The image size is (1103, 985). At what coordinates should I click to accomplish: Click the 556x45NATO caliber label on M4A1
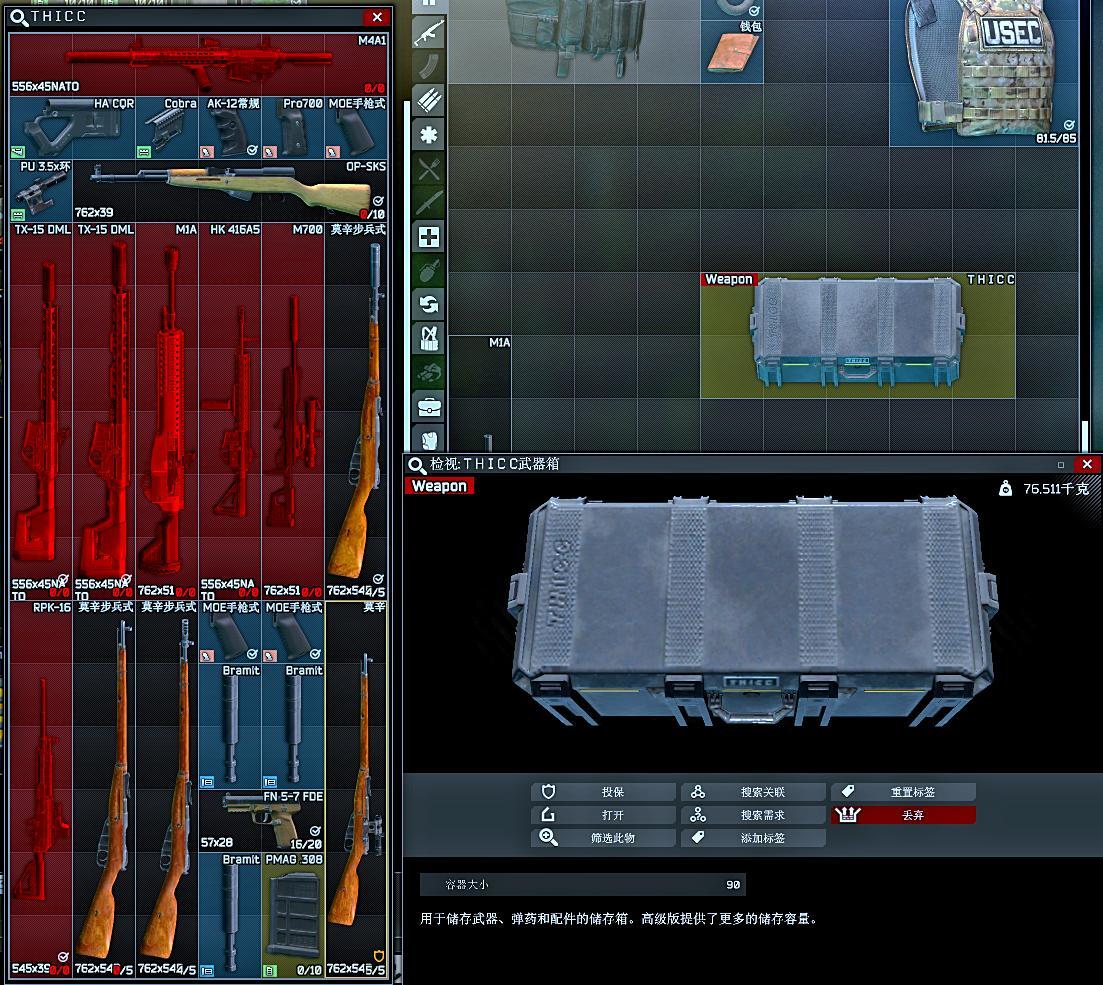pyautogui.click(x=46, y=87)
